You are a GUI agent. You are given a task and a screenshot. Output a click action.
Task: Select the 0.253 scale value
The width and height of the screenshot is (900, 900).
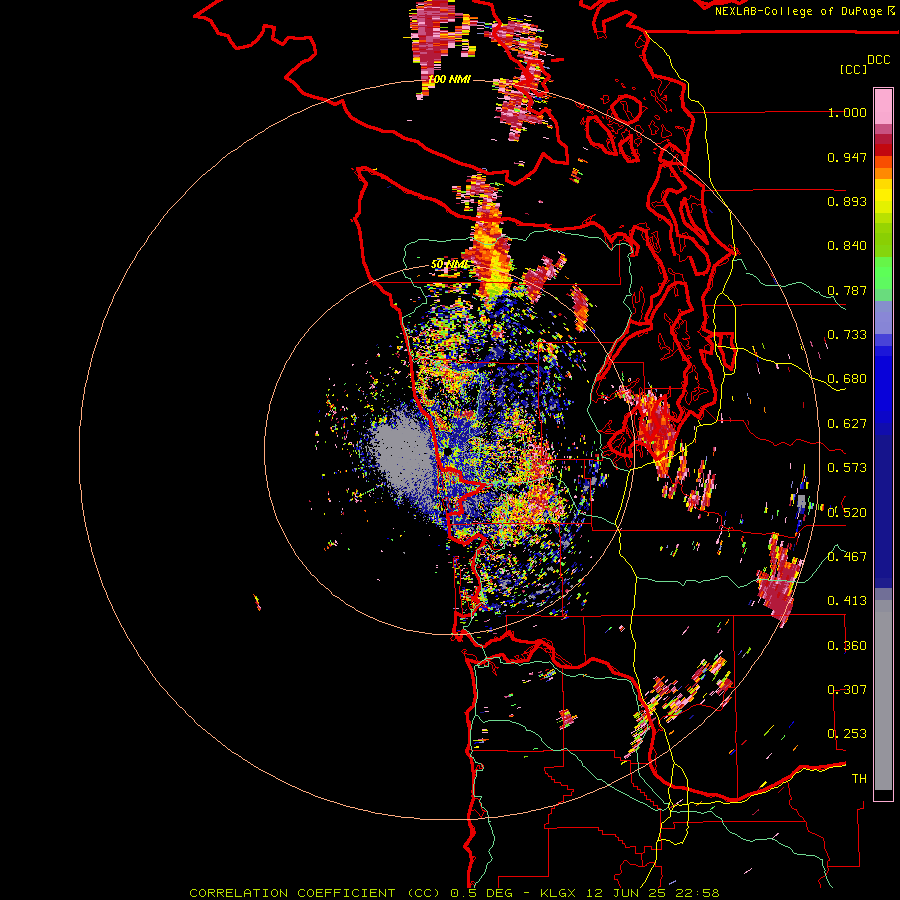pos(847,734)
